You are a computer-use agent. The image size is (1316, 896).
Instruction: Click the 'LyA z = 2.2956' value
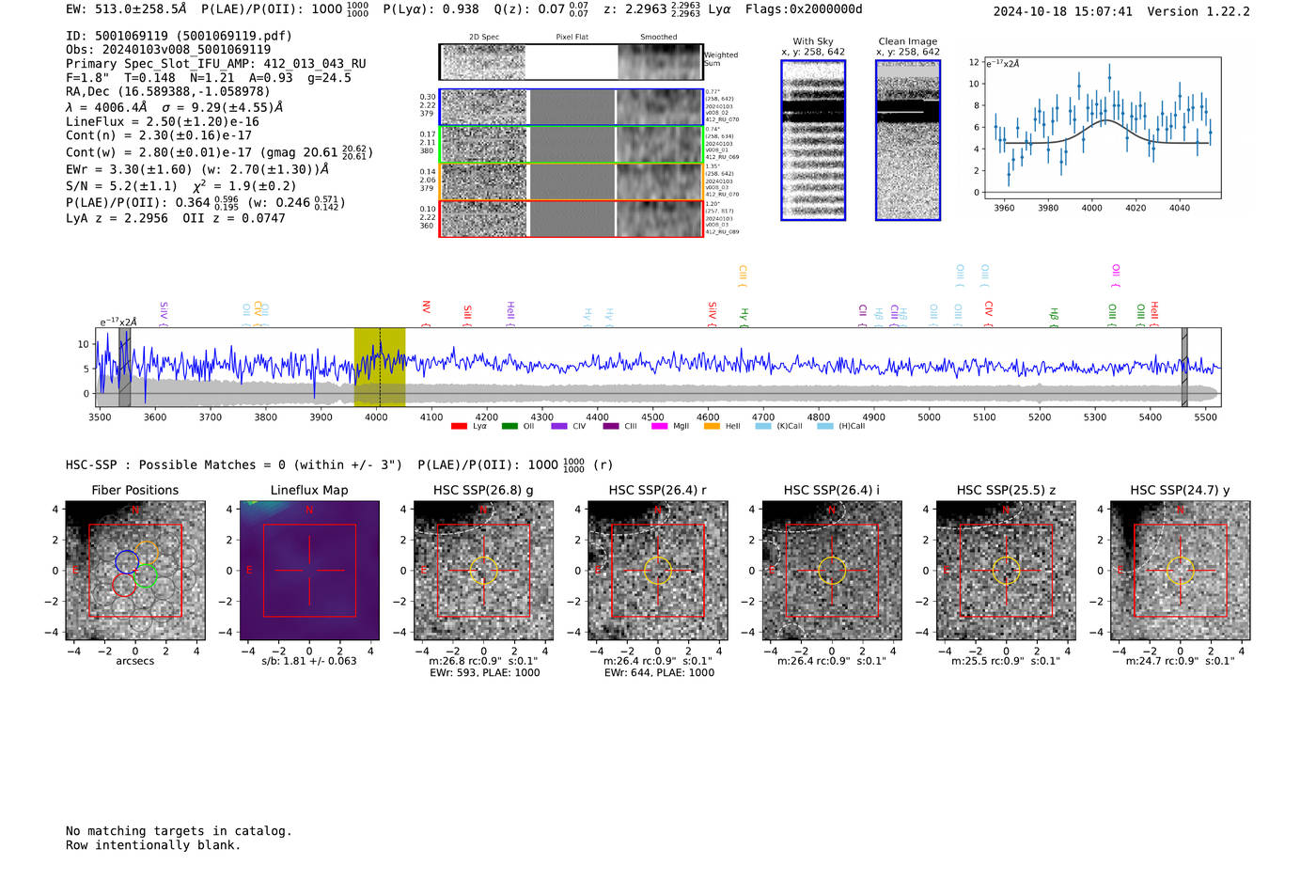[117, 218]
